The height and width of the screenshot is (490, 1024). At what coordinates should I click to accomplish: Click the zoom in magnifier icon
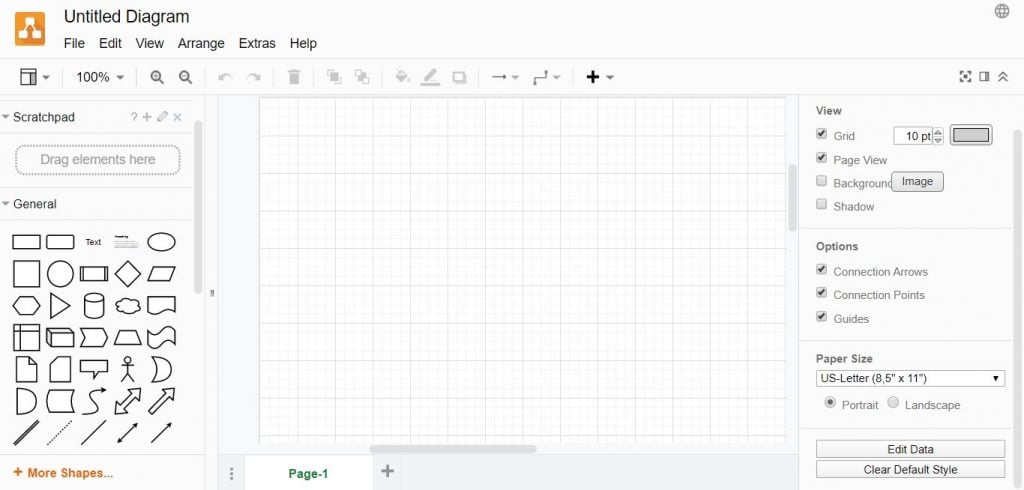click(157, 77)
